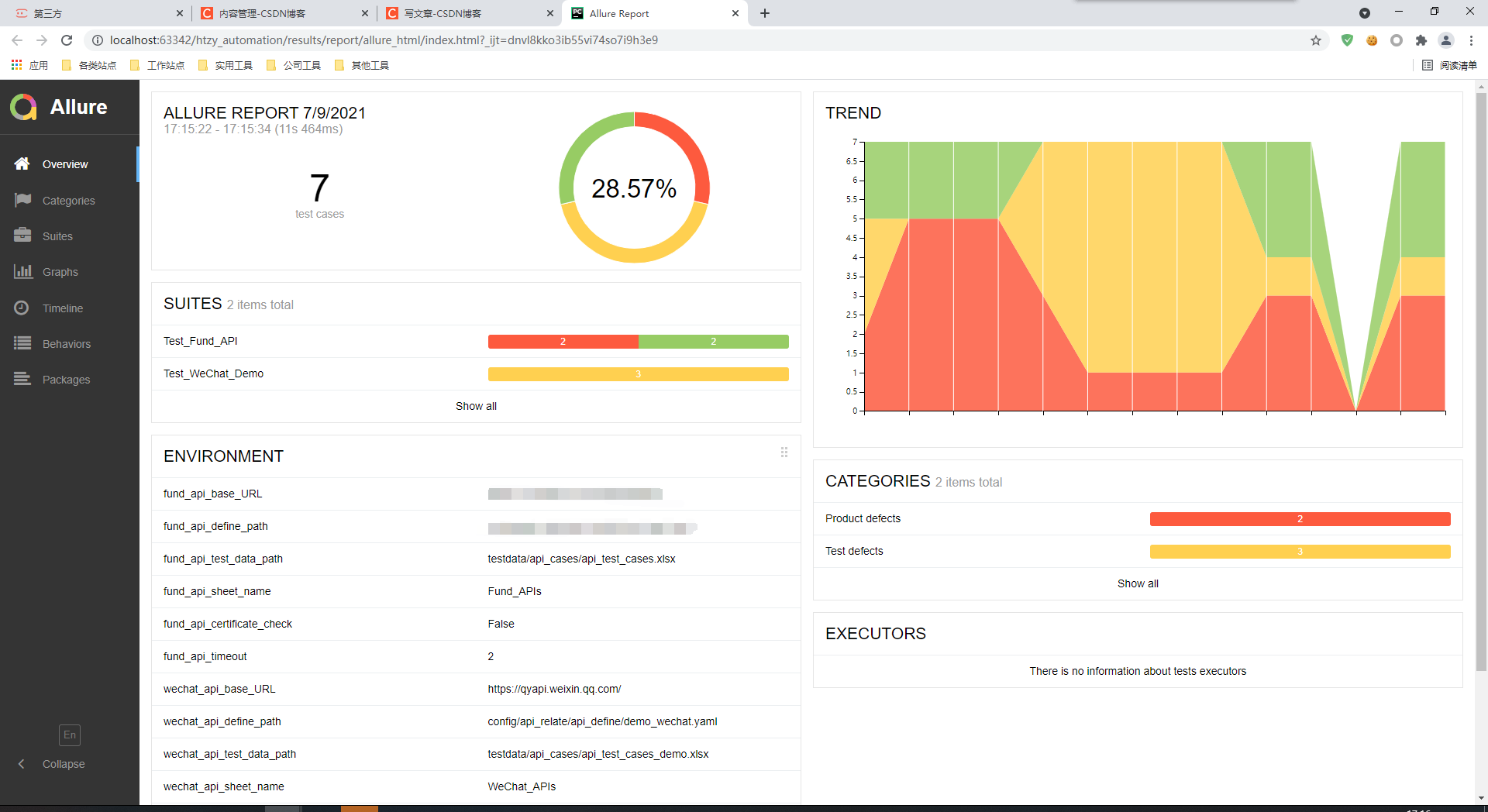
Task: Click the yellow broken bar of Test_WeChat_Demo
Action: coord(638,374)
